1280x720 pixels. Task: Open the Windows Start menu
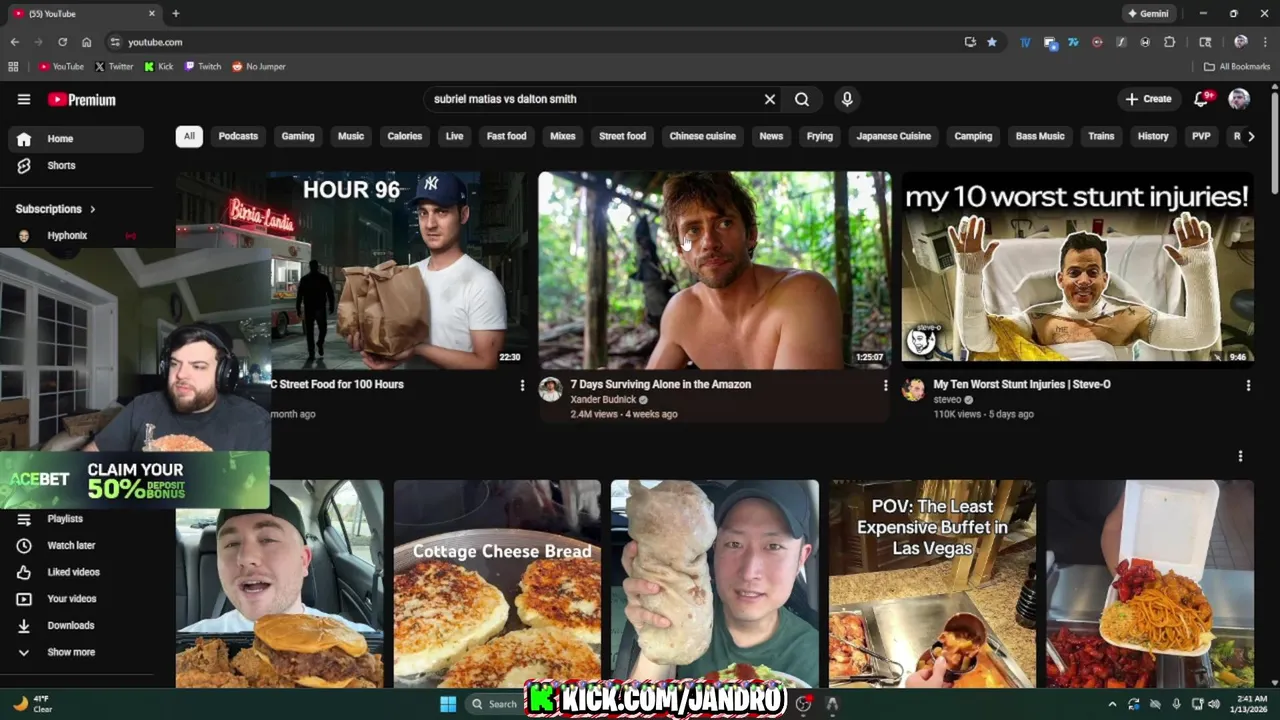point(448,704)
